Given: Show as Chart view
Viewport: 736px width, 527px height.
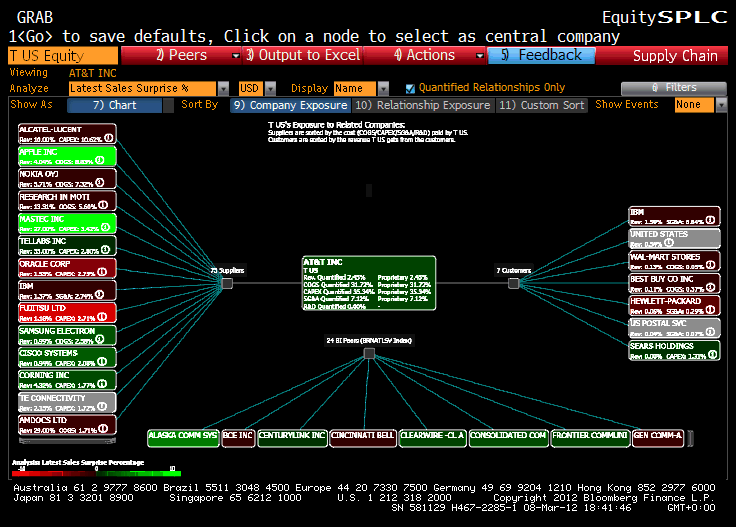Looking at the screenshot, I should click(x=115, y=105).
